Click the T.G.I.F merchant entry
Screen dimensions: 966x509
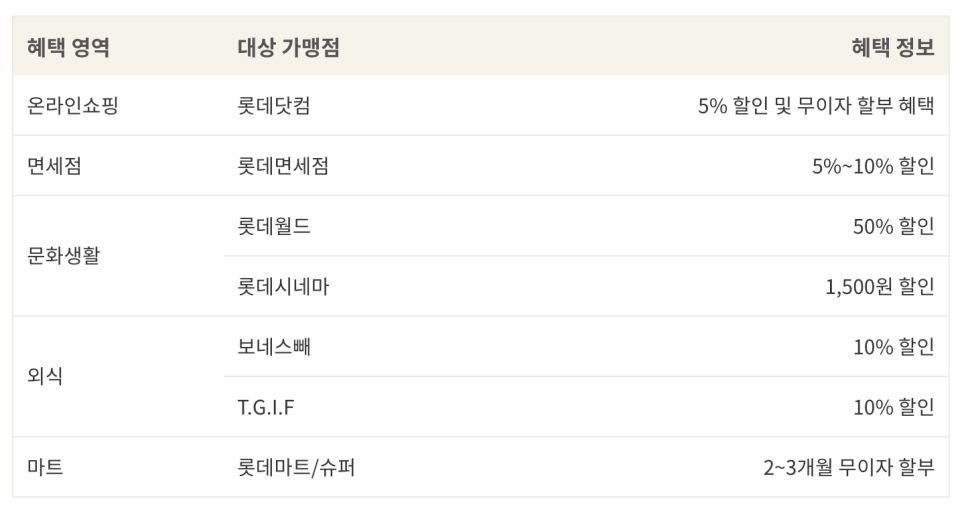[266, 407]
